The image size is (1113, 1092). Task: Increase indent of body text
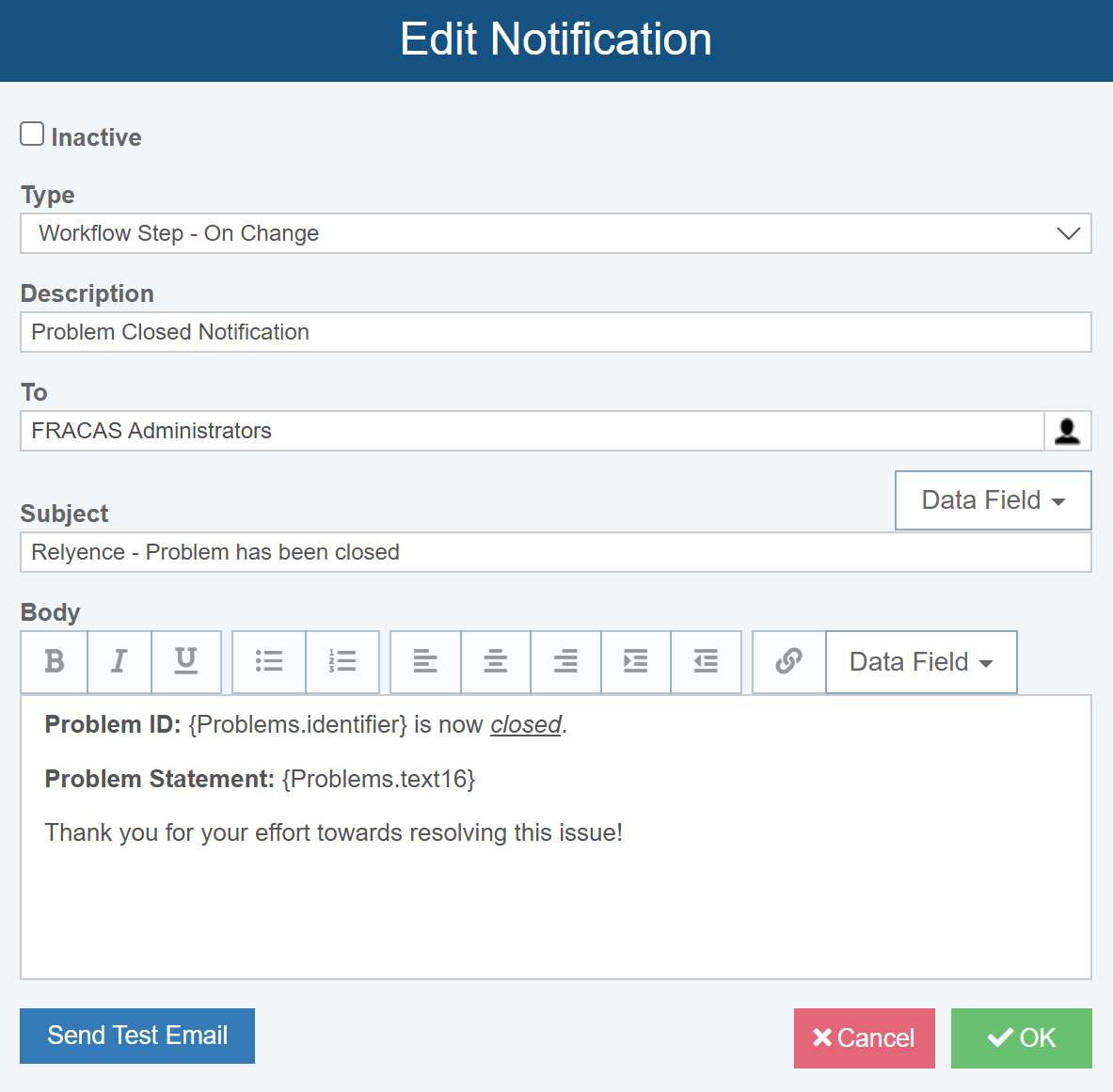pyautogui.click(x=636, y=662)
